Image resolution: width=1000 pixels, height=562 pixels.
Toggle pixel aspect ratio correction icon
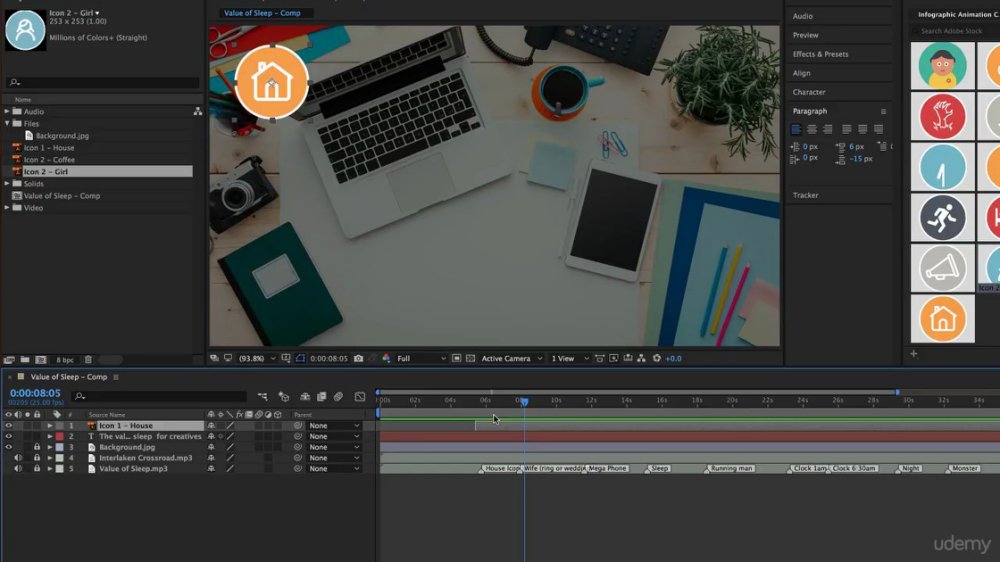tap(599, 359)
